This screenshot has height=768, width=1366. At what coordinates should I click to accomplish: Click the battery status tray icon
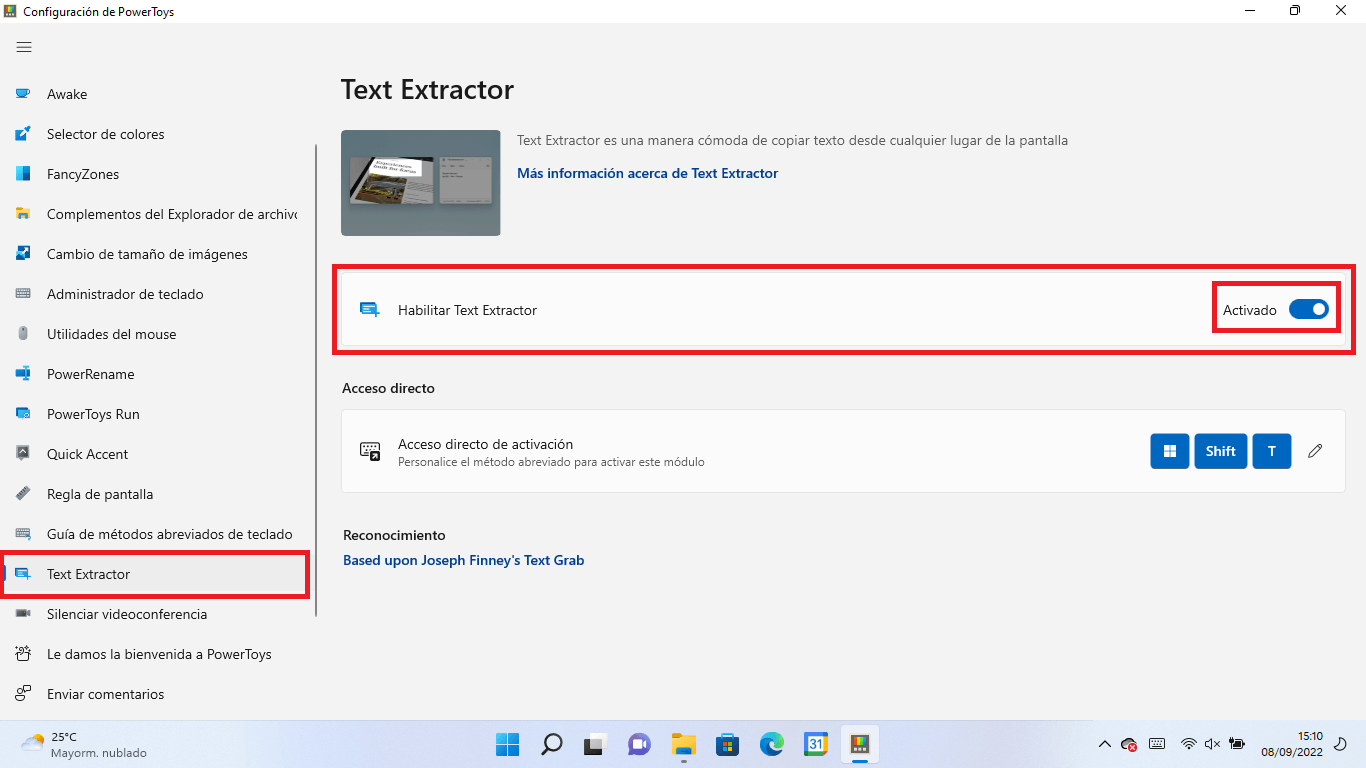[x=1237, y=744]
